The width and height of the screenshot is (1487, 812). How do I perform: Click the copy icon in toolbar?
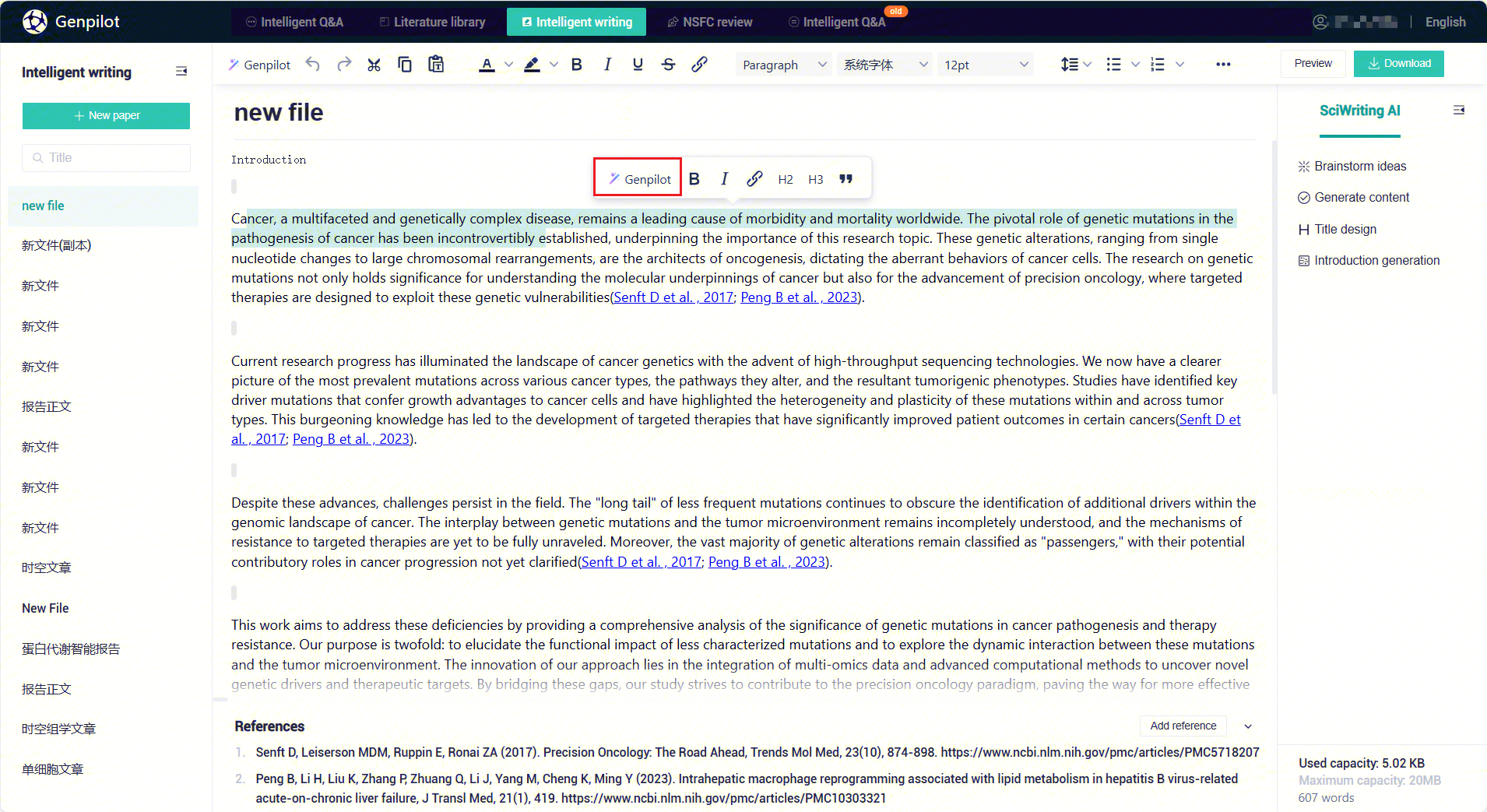pyautogui.click(x=405, y=65)
